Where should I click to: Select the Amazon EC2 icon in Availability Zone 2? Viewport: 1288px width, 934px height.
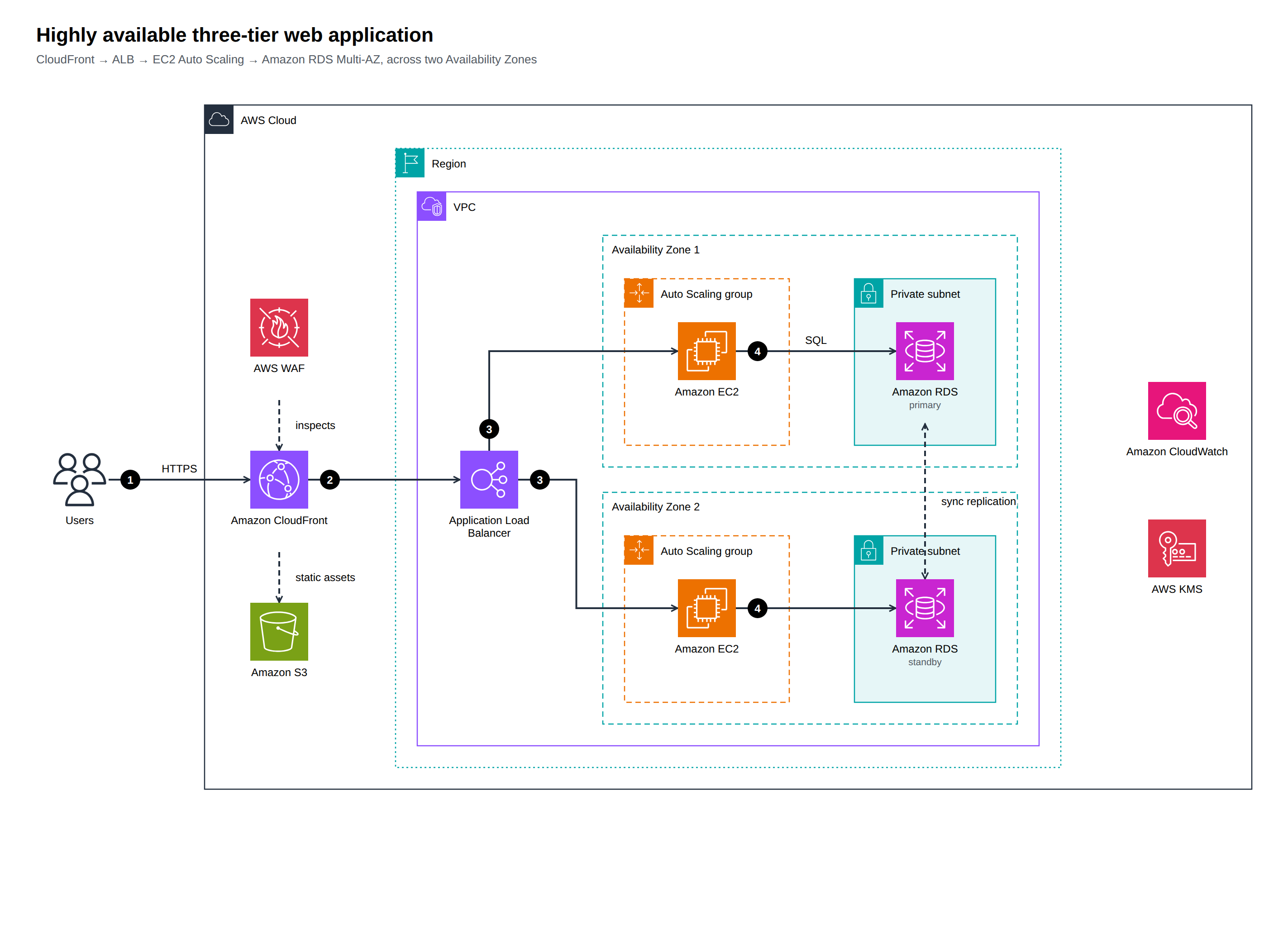(706, 608)
